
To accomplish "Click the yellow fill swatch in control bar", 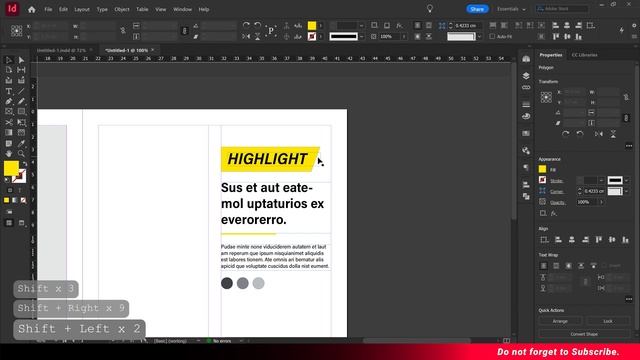I will (312, 26).
